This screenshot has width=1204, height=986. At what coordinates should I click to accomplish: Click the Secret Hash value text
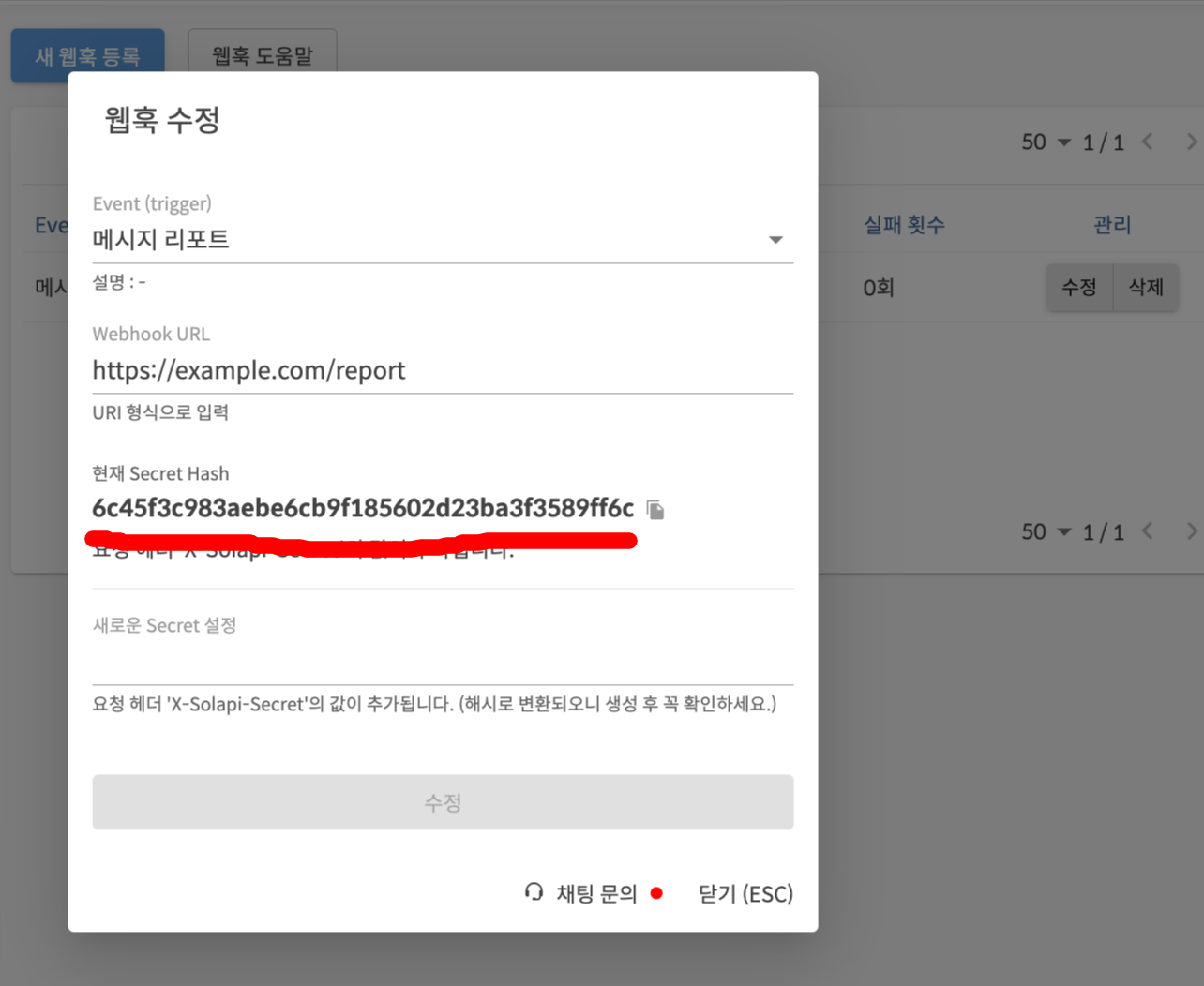pyautogui.click(x=362, y=508)
